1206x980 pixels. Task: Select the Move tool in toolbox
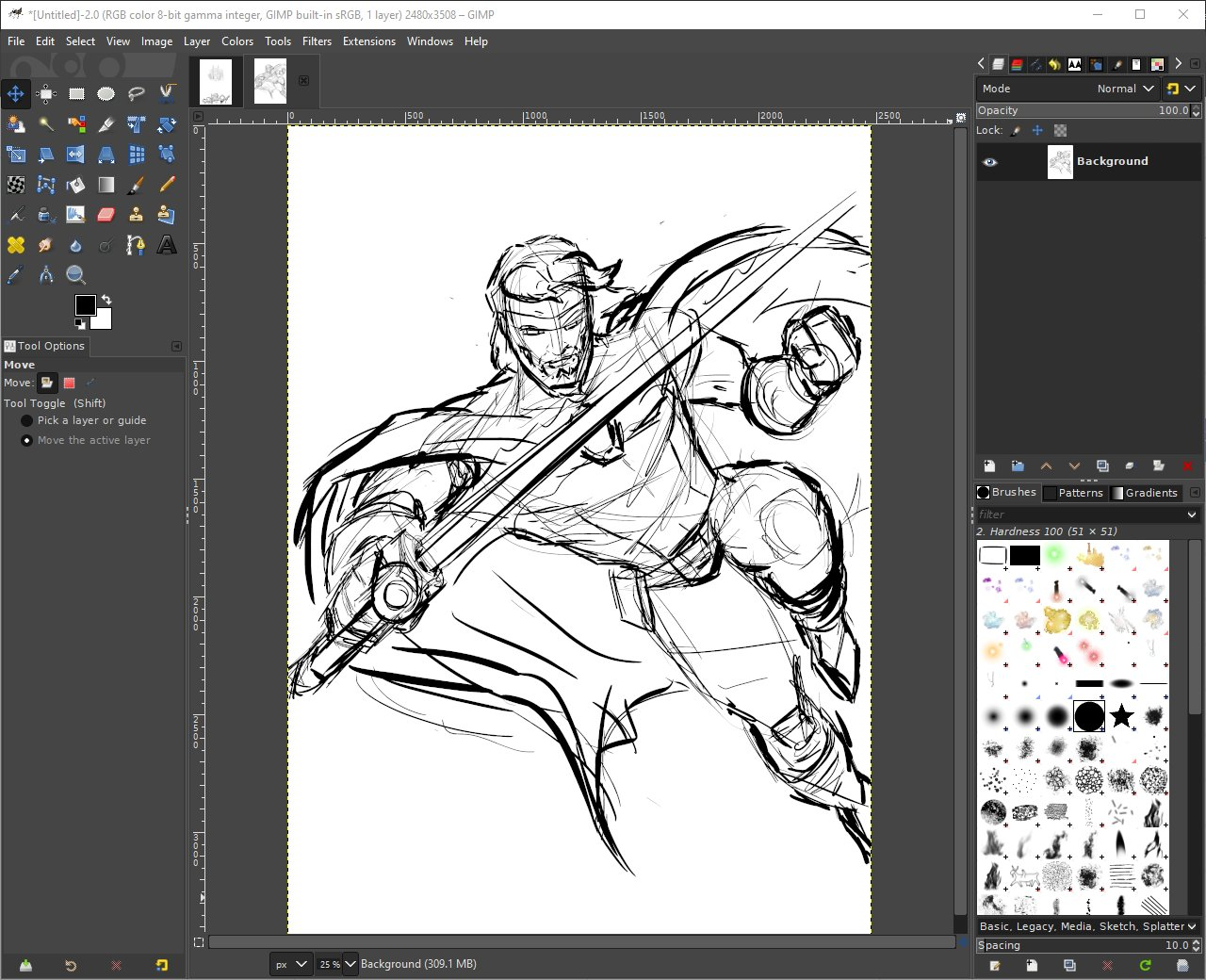click(16, 93)
